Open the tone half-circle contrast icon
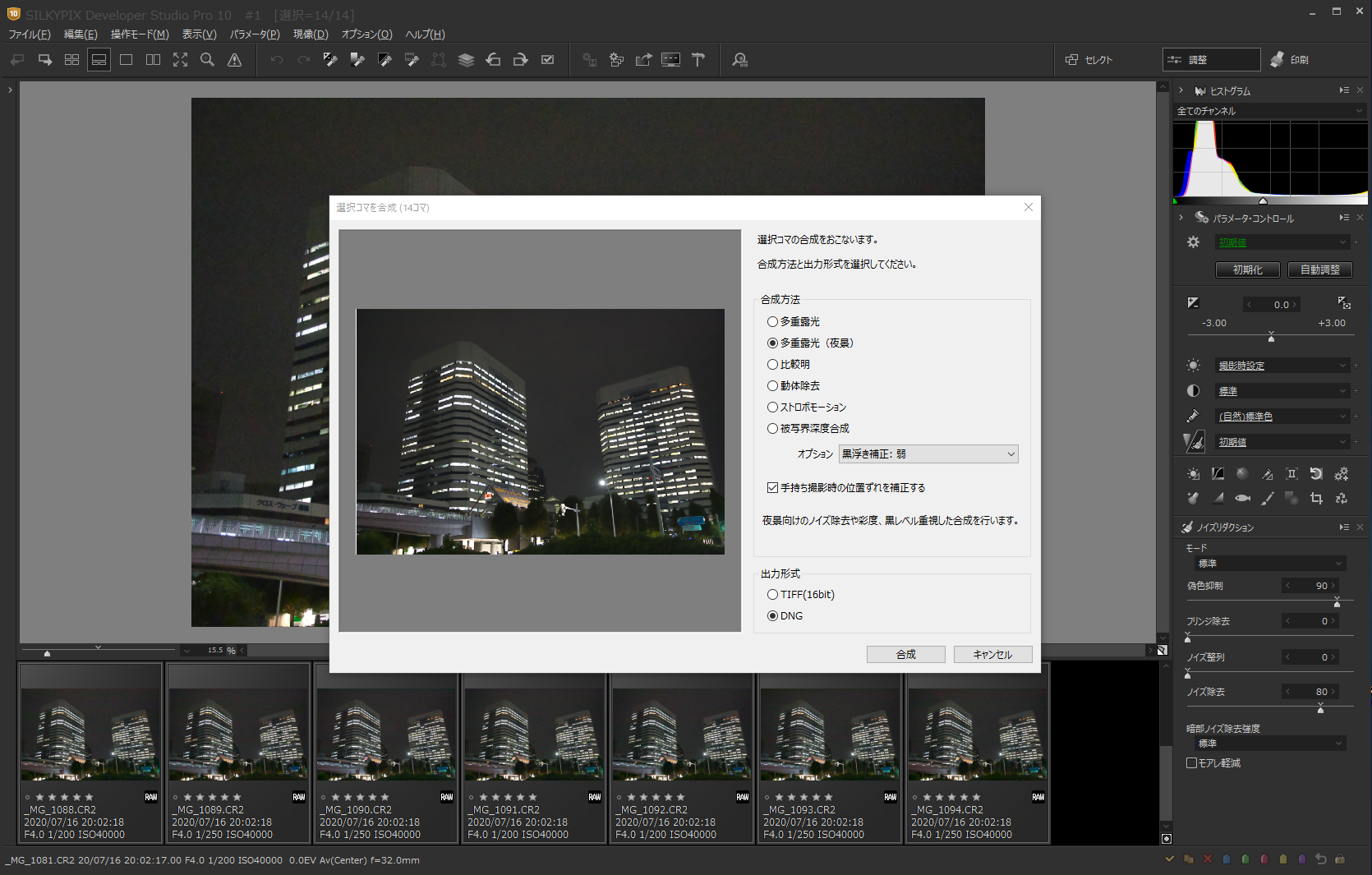Screen dimensions: 1372x875 click(1193, 391)
